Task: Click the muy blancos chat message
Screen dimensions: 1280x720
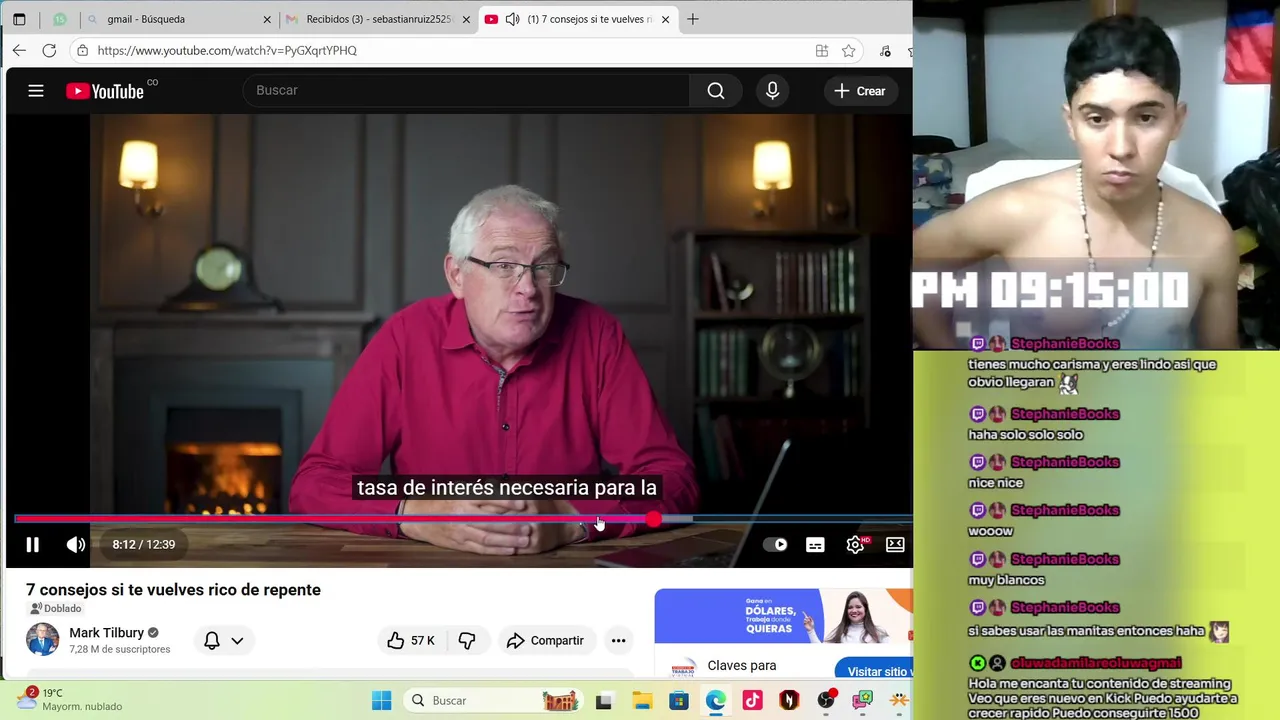Action: [x=1006, y=580]
